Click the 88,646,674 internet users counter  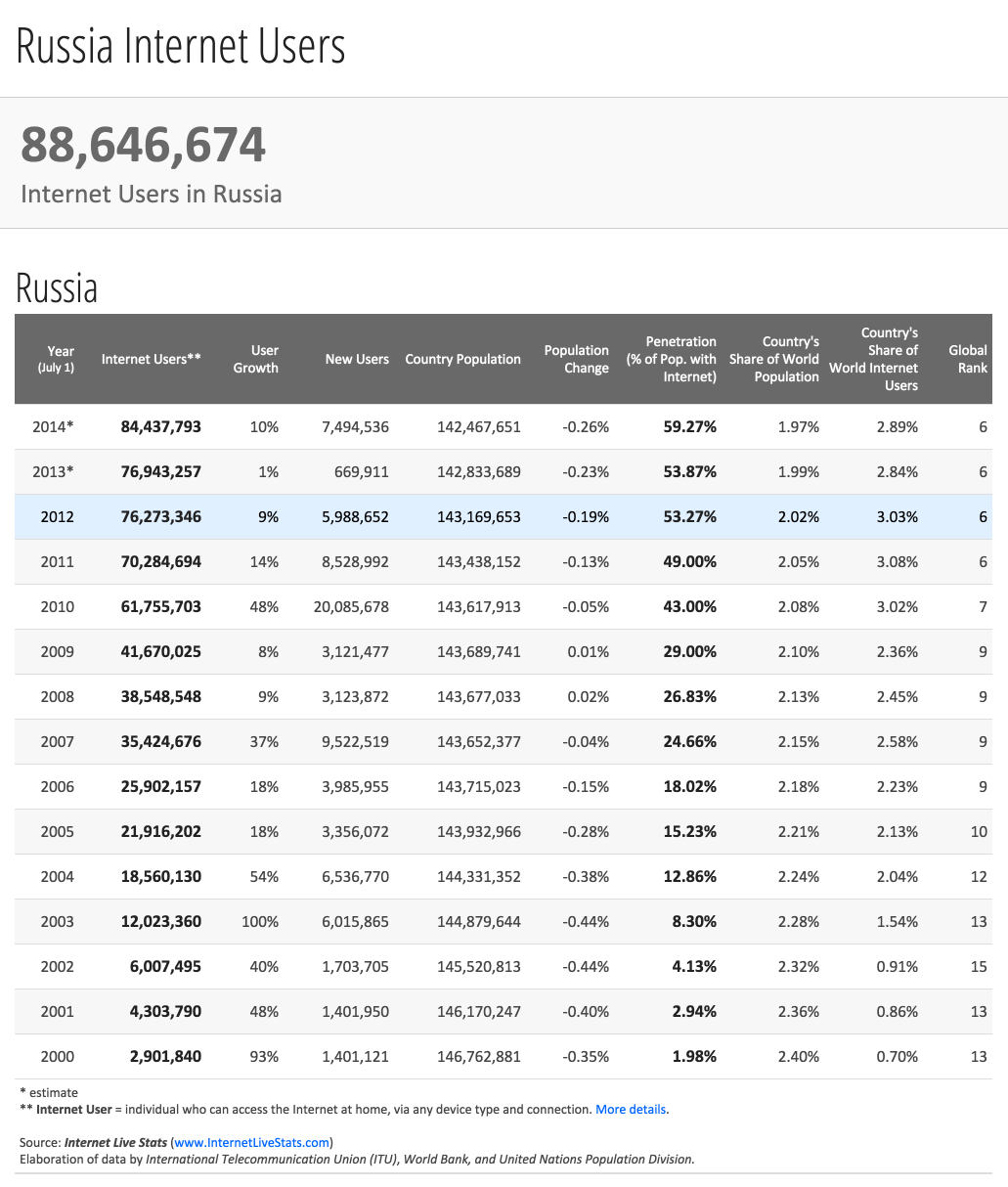(143, 145)
